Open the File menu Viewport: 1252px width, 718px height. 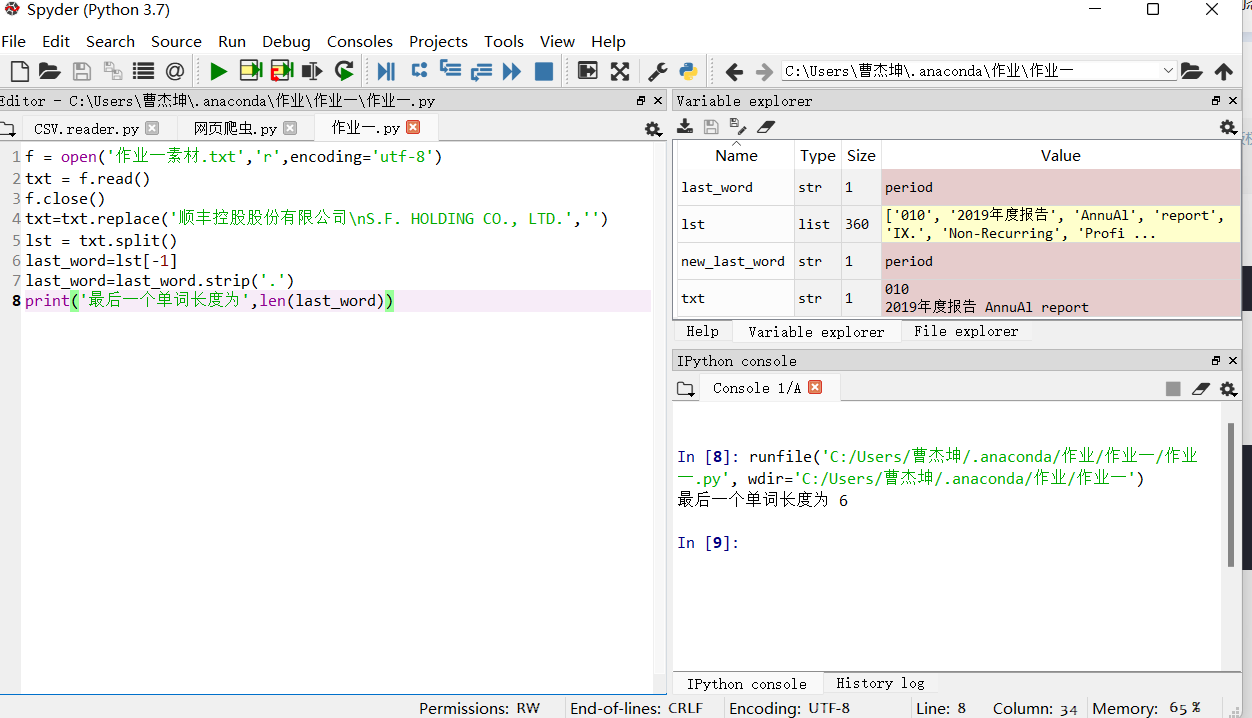click(14, 41)
